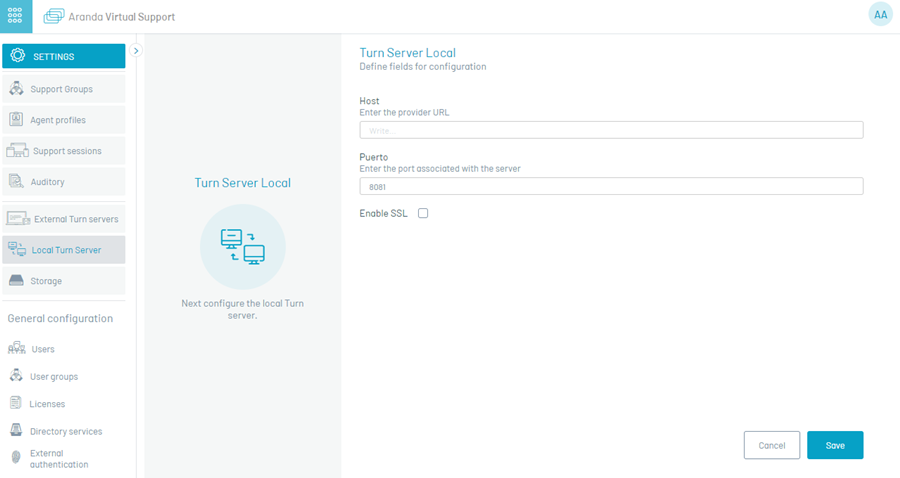Viewport: 900px width, 478px height.
Task: Open the AA user avatar
Action: pyautogui.click(x=880, y=15)
